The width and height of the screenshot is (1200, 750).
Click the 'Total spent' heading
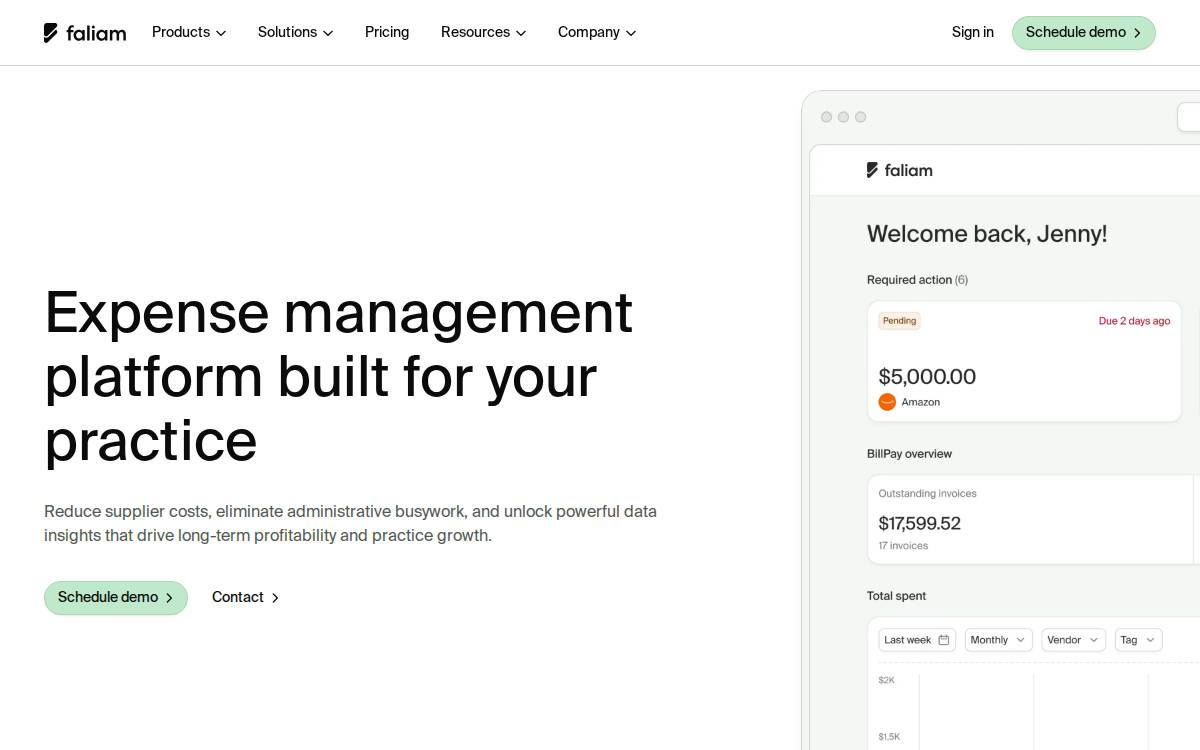896,596
